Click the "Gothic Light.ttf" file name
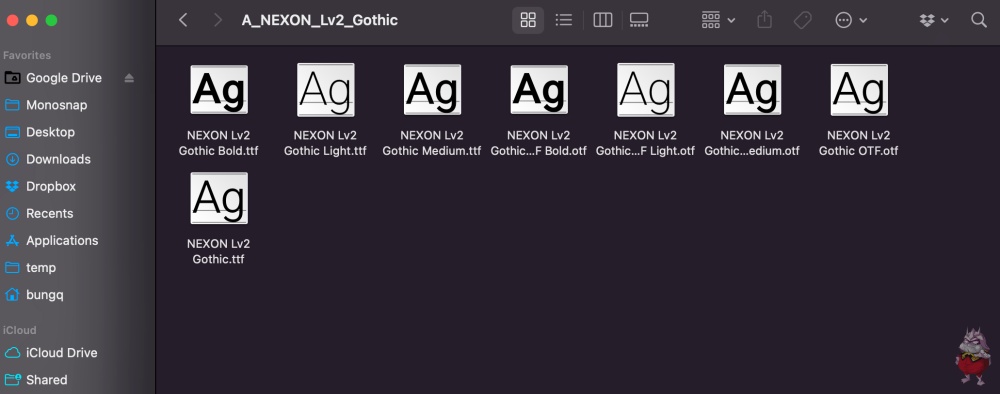Viewport: 1000px width, 394px height. (x=325, y=151)
